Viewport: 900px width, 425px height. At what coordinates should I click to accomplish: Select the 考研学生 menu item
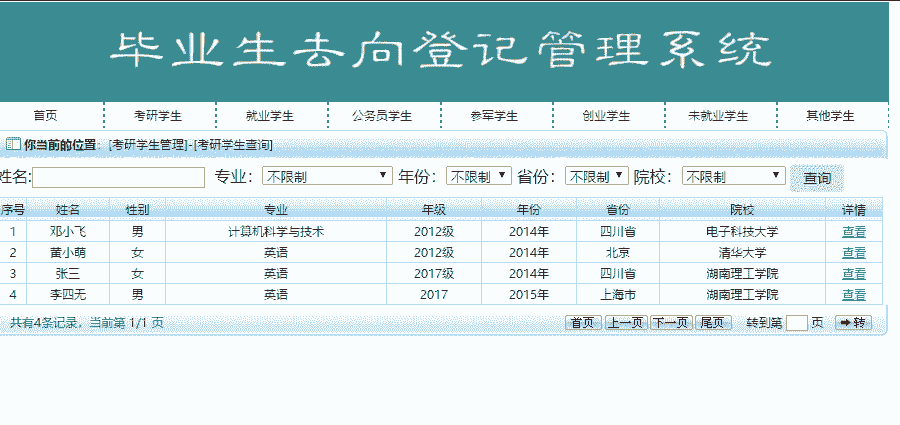pyautogui.click(x=158, y=115)
